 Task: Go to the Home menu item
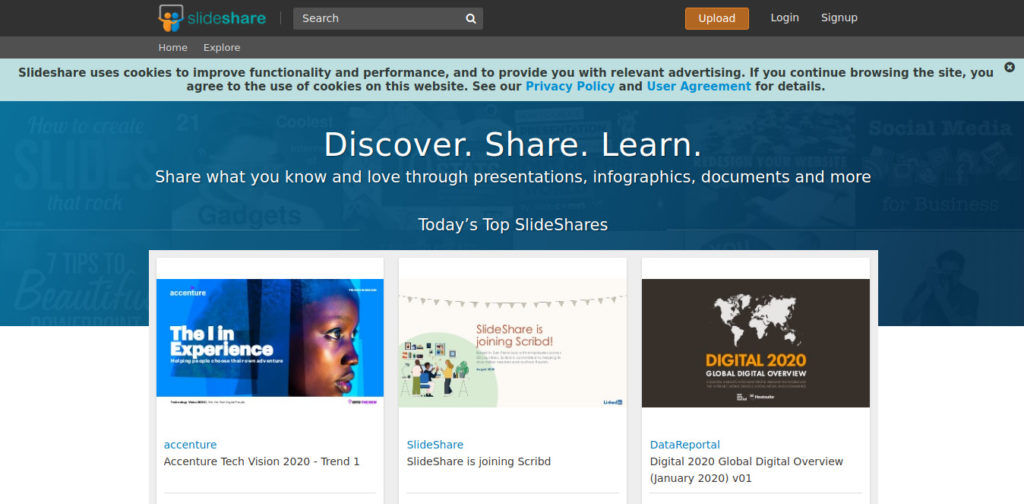click(x=172, y=48)
